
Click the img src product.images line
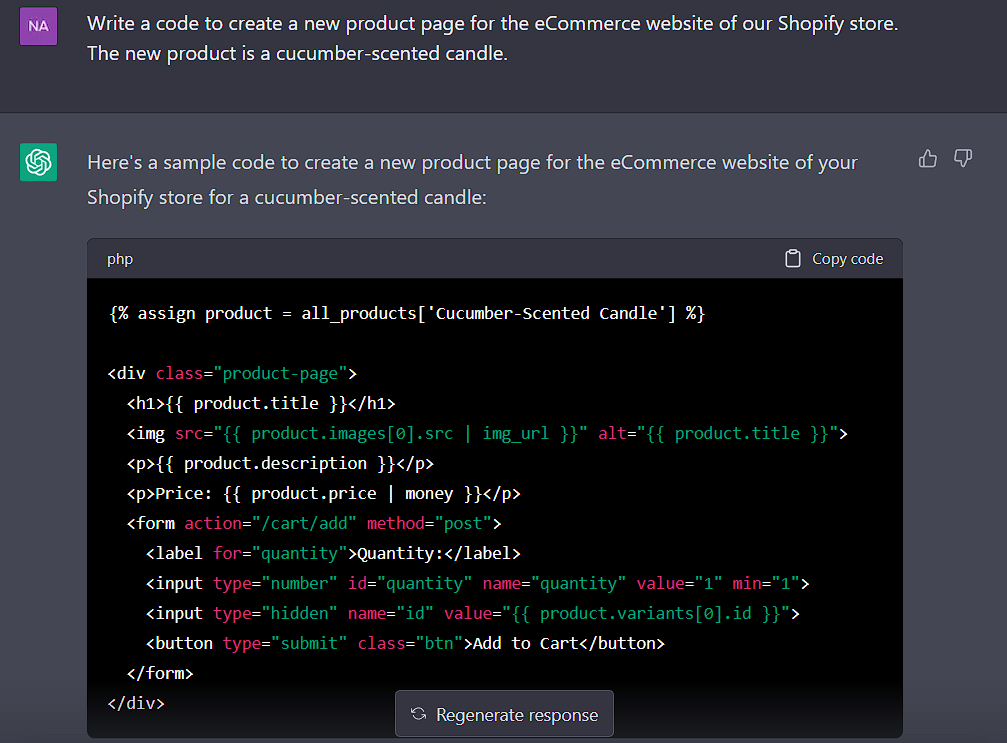(x=487, y=433)
